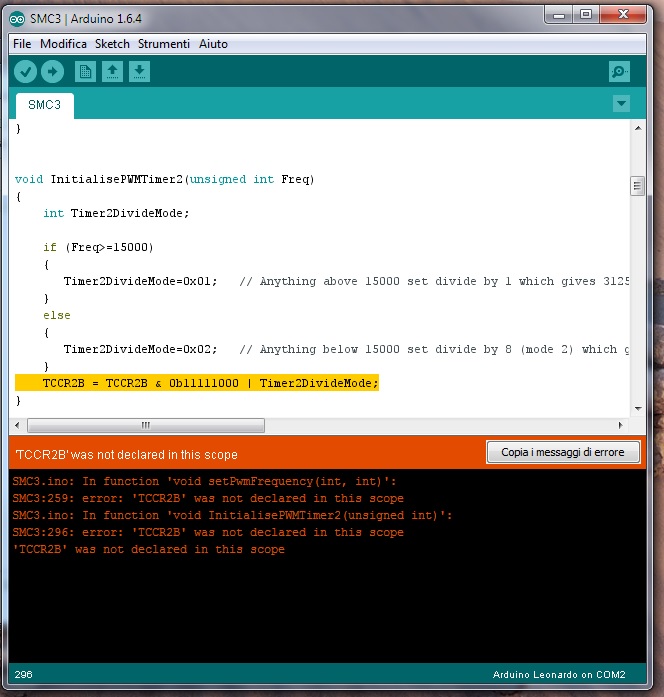664x697 pixels.
Task: Open the tab dropdown arrow menu
Action: 621,104
